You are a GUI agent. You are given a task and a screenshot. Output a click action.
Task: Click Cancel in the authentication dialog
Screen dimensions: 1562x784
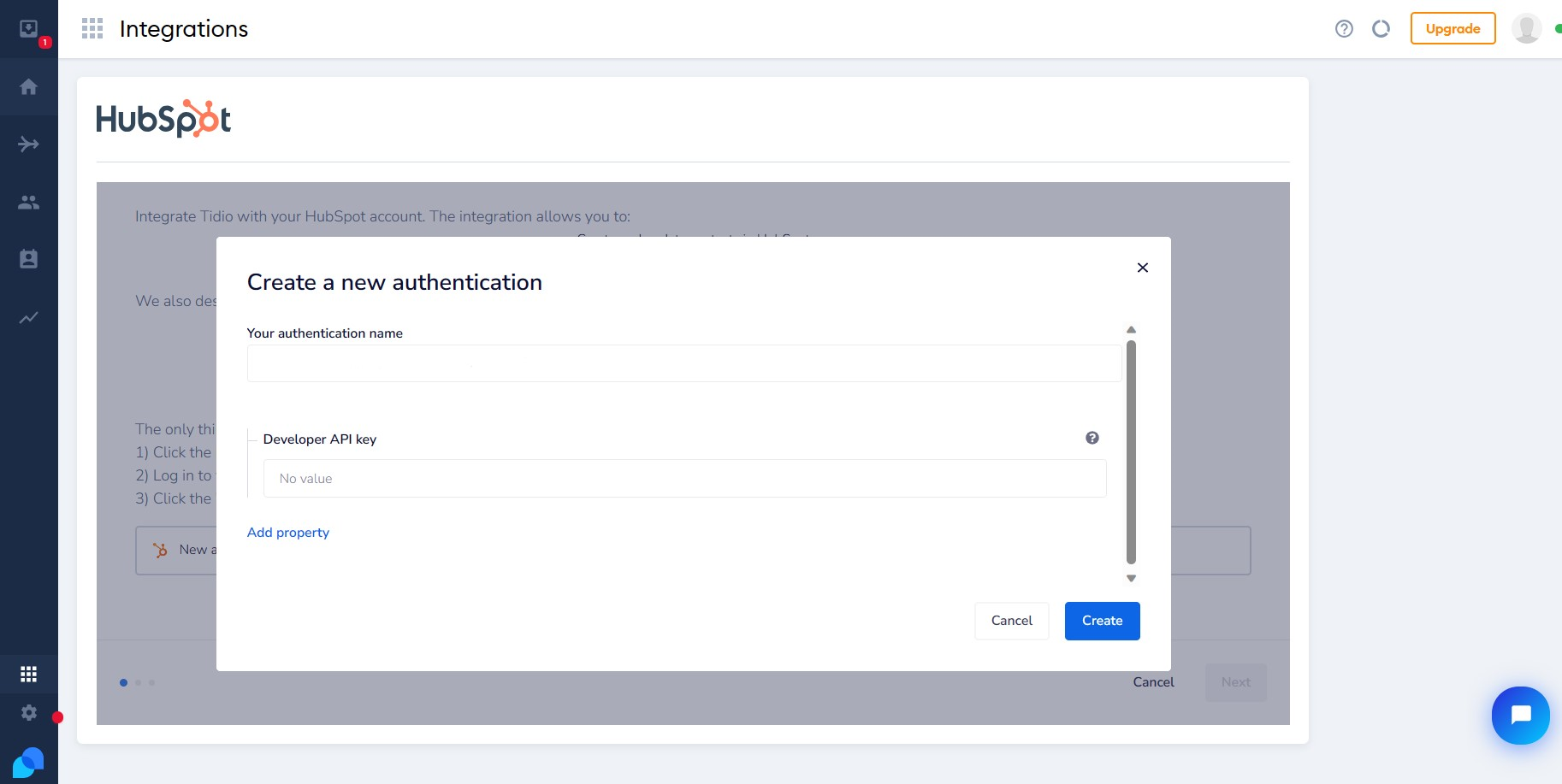pos(1012,621)
